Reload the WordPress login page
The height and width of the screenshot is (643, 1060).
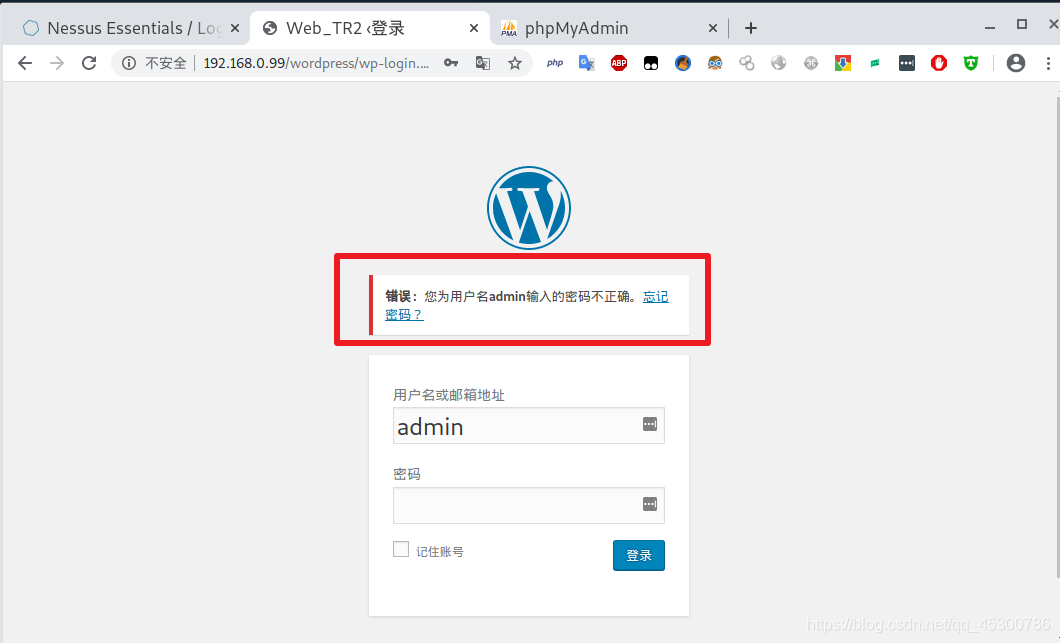point(89,63)
